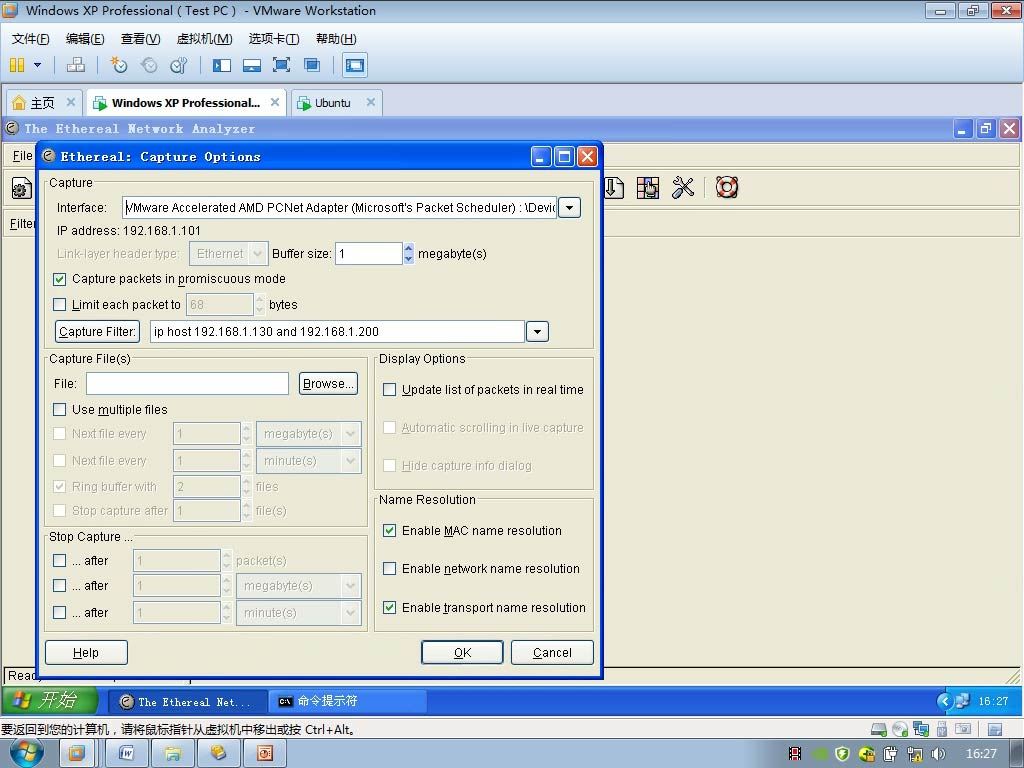Click Ethereal capture options gear toolbar icon
1024x768 pixels.
[x=22, y=189]
